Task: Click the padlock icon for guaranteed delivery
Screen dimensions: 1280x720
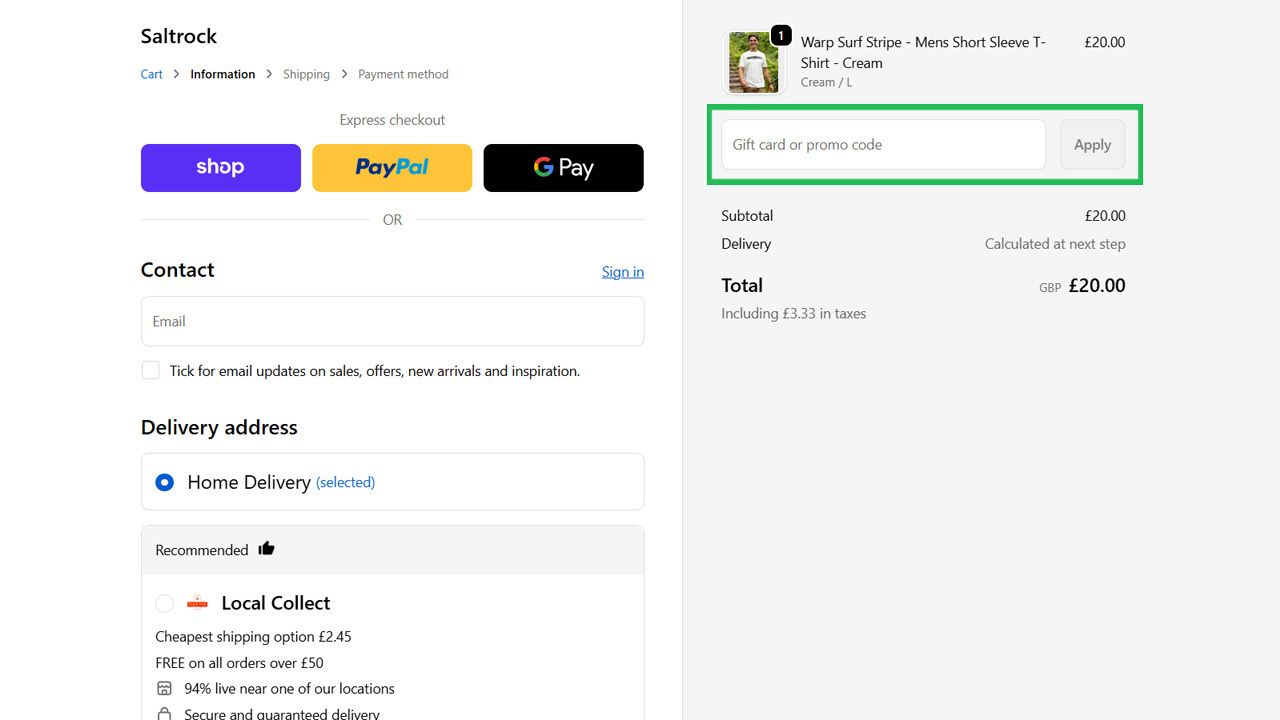Action: pyautogui.click(x=164, y=712)
